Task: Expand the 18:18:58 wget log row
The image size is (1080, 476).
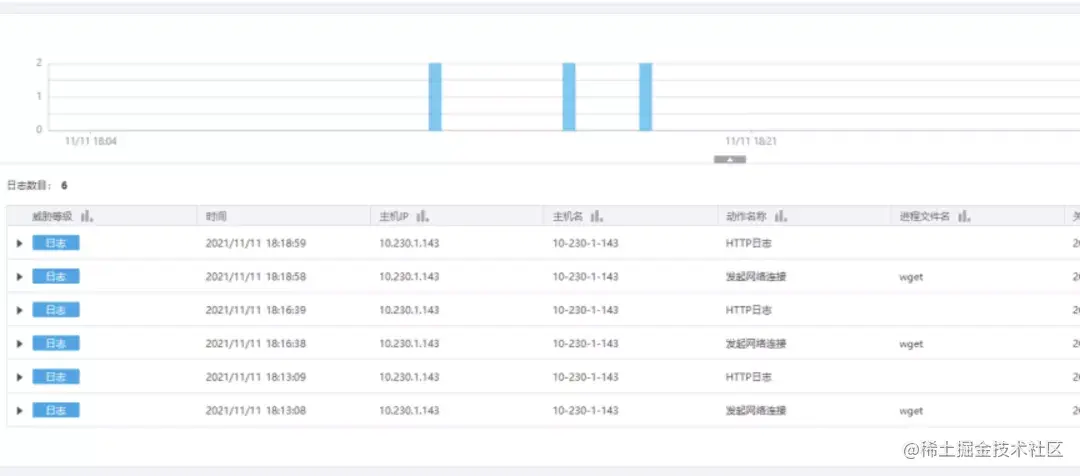Action: click(x=19, y=277)
